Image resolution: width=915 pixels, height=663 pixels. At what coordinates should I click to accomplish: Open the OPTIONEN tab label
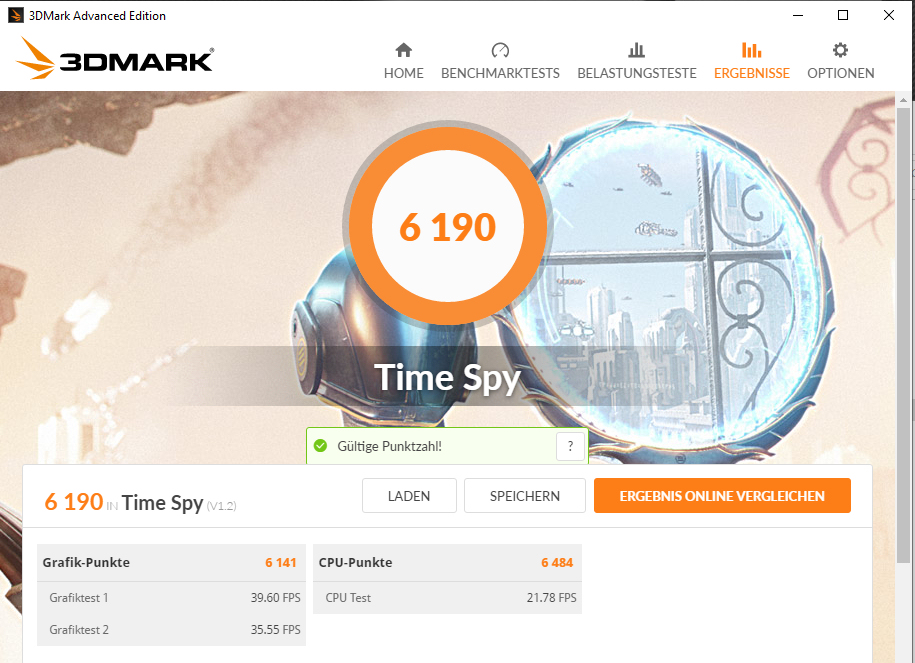(840, 74)
